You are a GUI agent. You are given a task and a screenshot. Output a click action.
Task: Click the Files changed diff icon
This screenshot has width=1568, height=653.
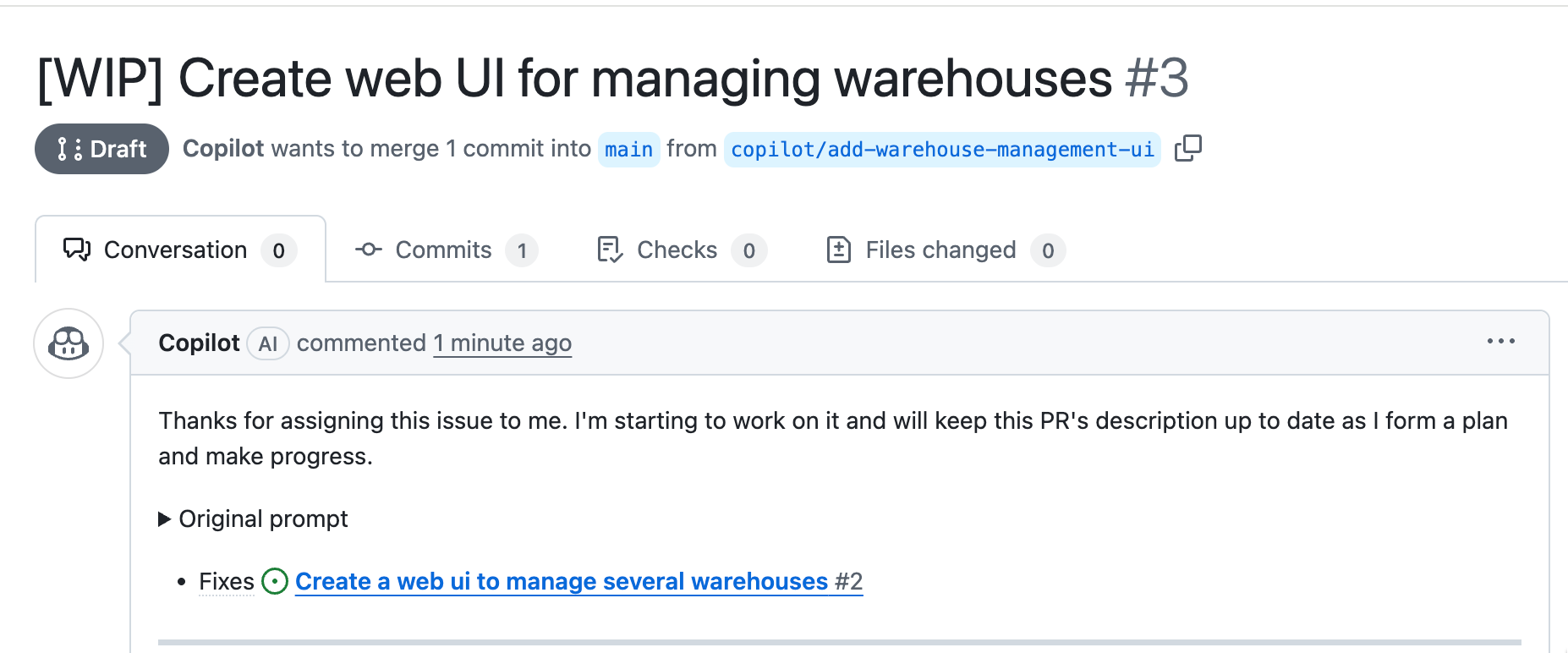[838, 250]
